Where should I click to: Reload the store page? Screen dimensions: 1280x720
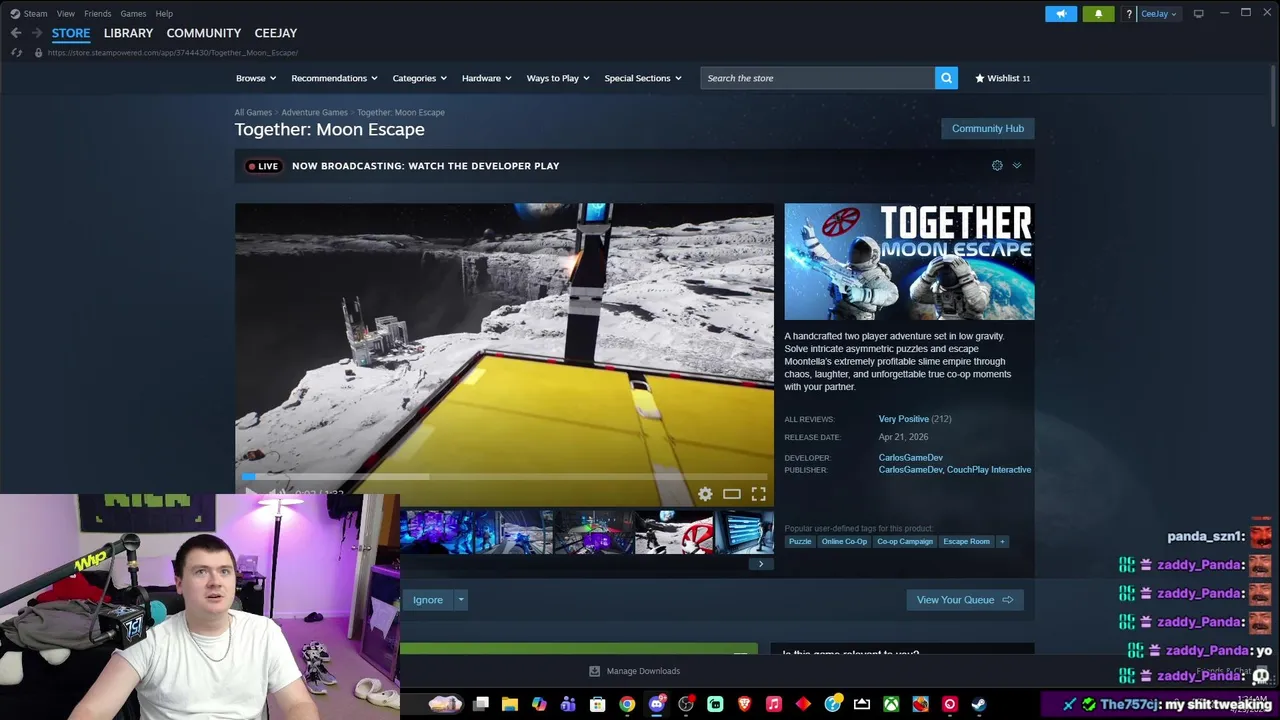[16, 52]
